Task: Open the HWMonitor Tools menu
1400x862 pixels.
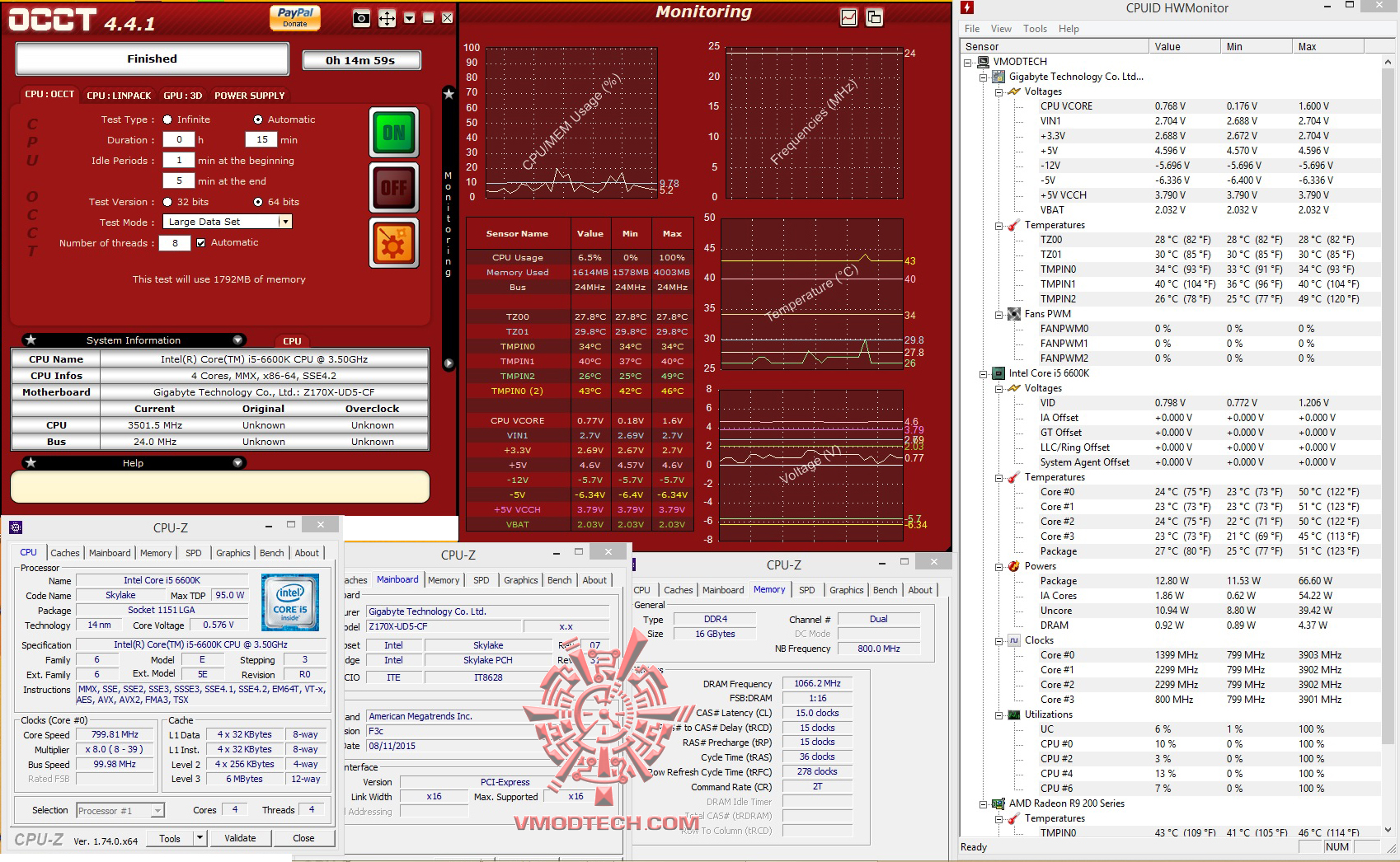Action: point(1035,29)
